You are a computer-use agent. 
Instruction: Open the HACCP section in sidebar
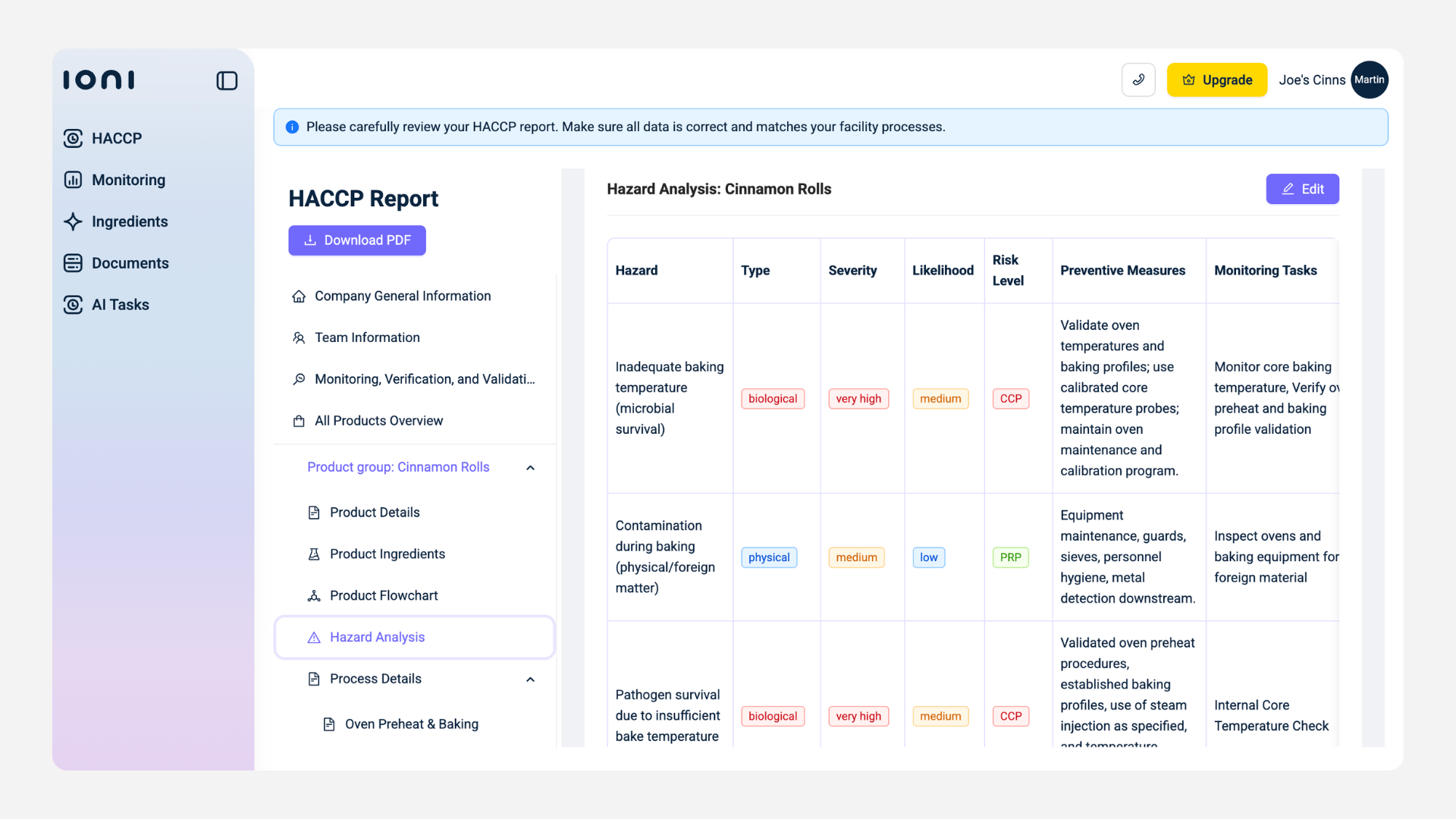(x=116, y=138)
